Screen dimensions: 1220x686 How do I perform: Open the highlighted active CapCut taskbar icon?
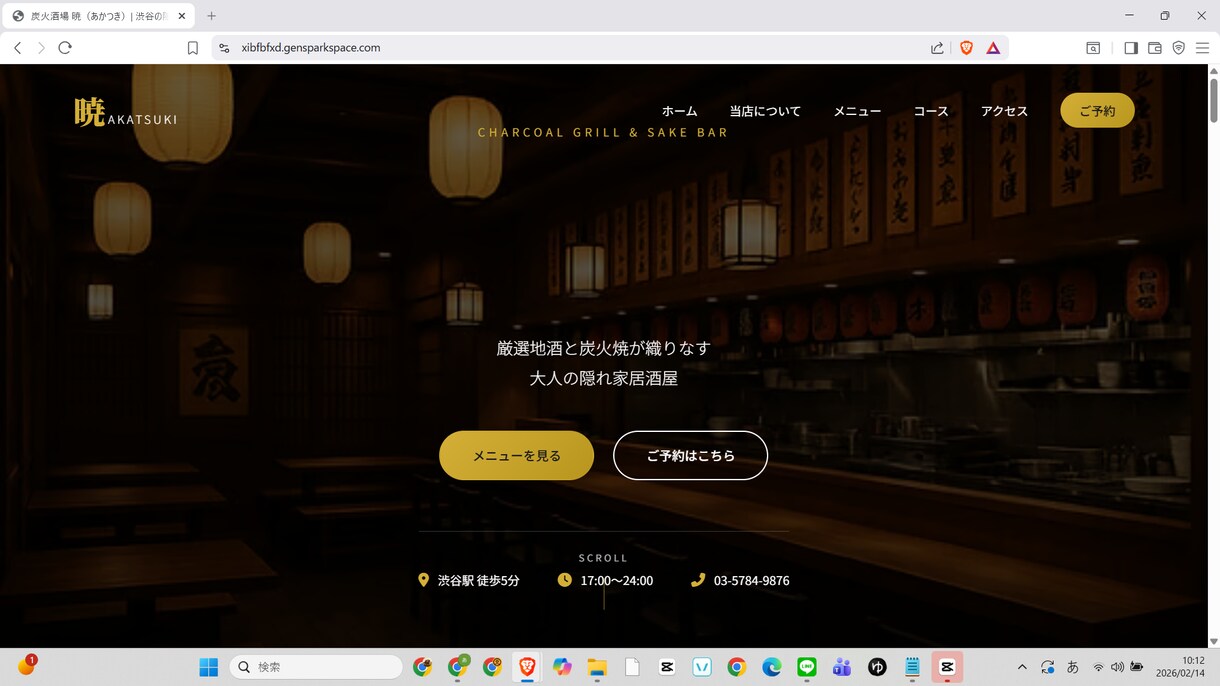(x=947, y=667)
